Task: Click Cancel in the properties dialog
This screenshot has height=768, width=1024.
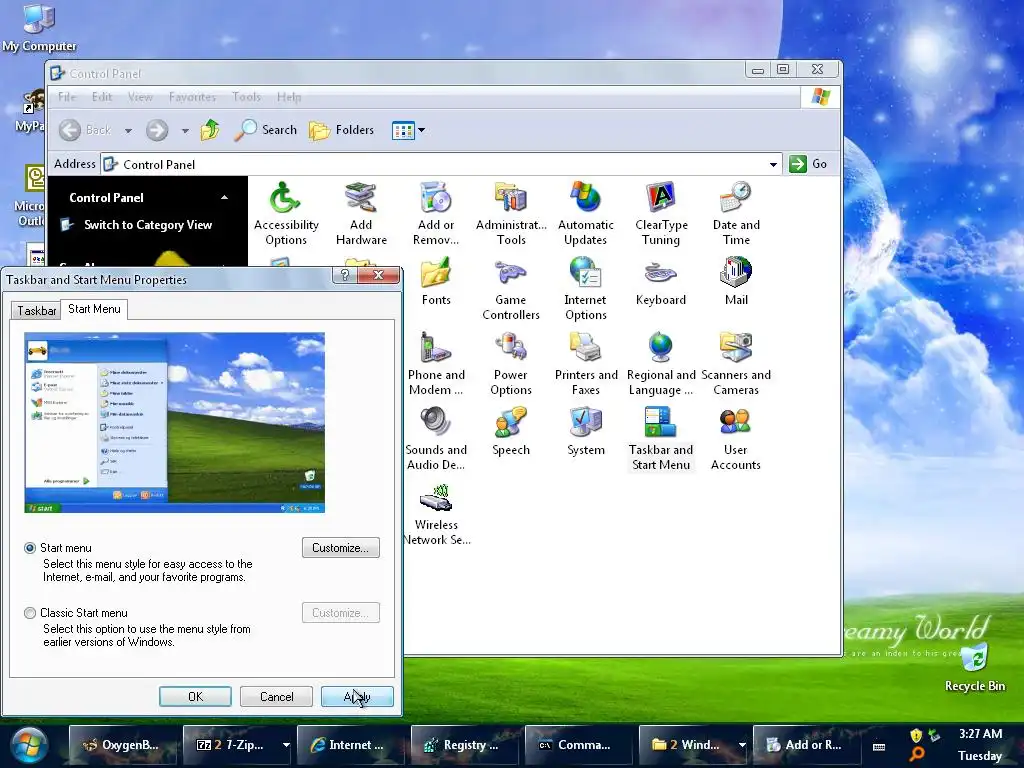Action: point(276,697)
